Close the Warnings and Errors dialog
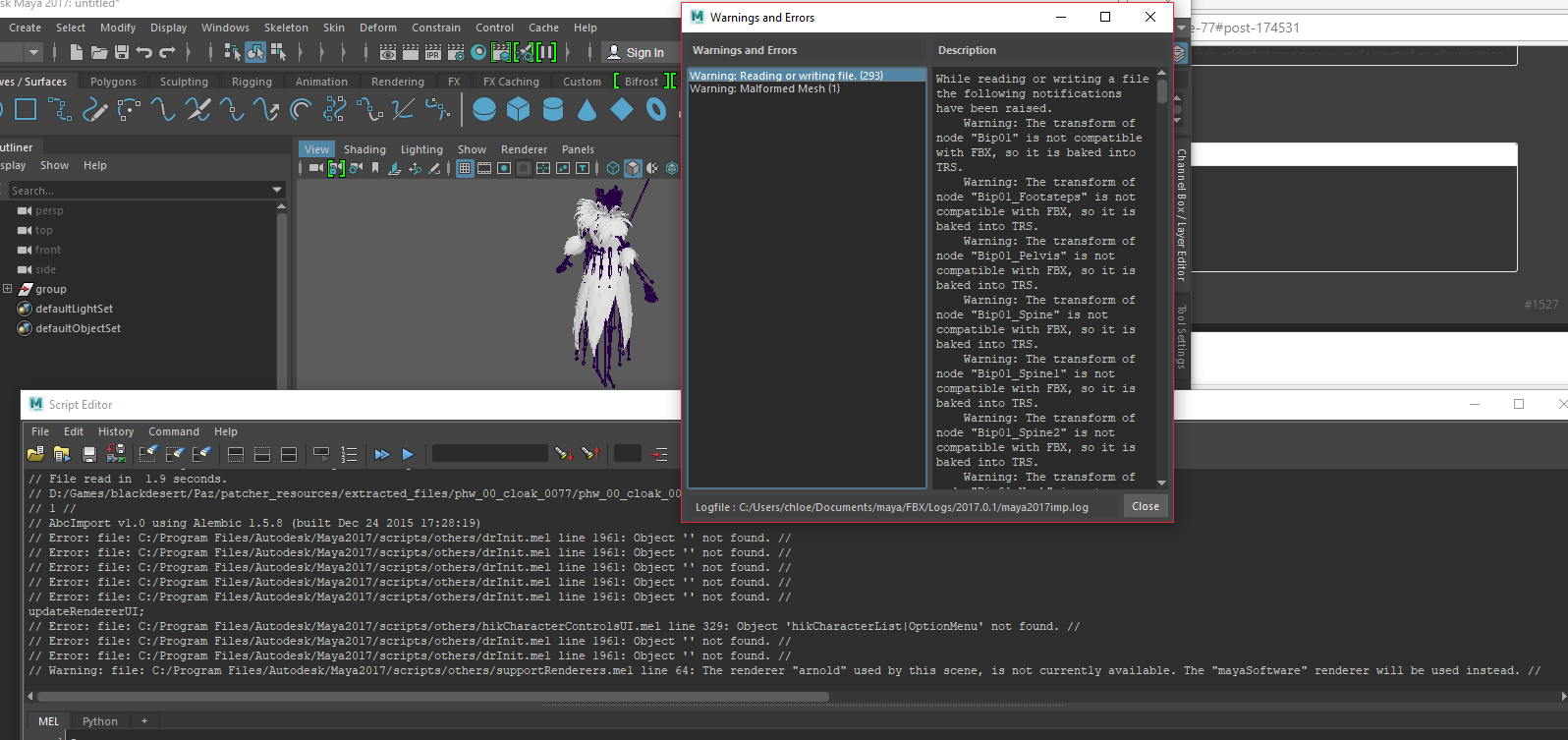Viewport: 1568px width, 740px height. (x=1145, y=506)
